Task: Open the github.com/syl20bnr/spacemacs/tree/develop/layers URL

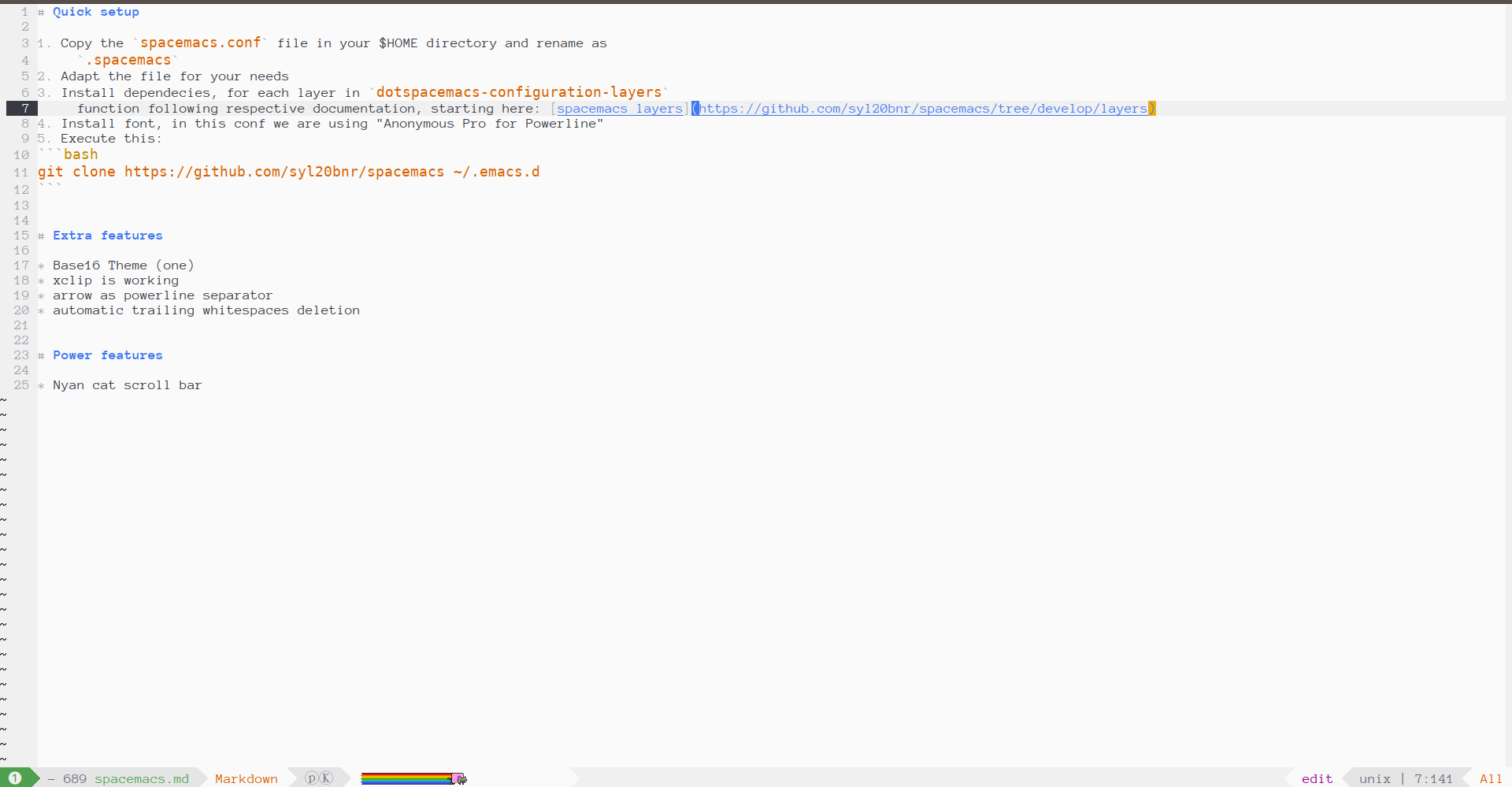Action: (x=923, y=109)
